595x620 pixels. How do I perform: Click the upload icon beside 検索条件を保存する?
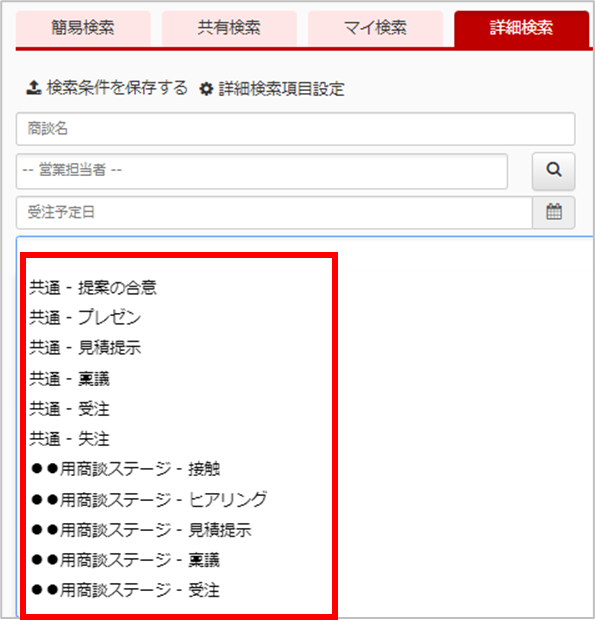[x=34, y=88]
